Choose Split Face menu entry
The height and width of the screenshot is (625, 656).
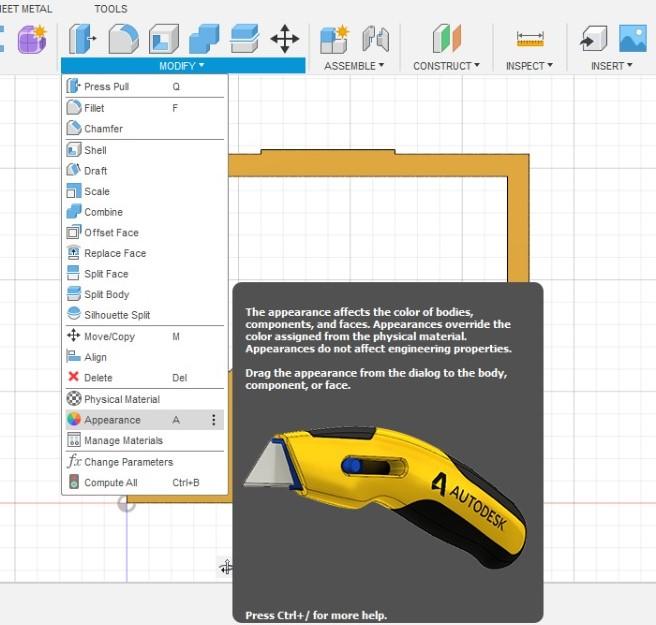pyautogui.click(x=144, y=274)
